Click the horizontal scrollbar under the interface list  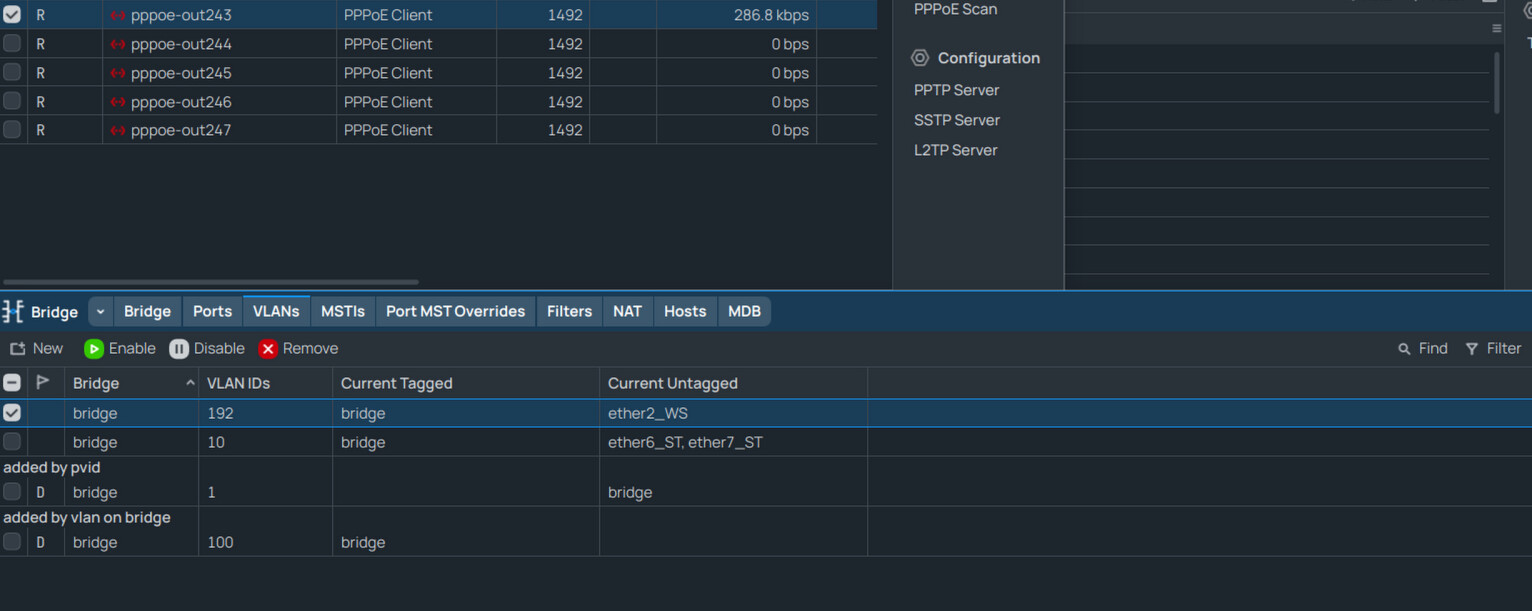211,282
